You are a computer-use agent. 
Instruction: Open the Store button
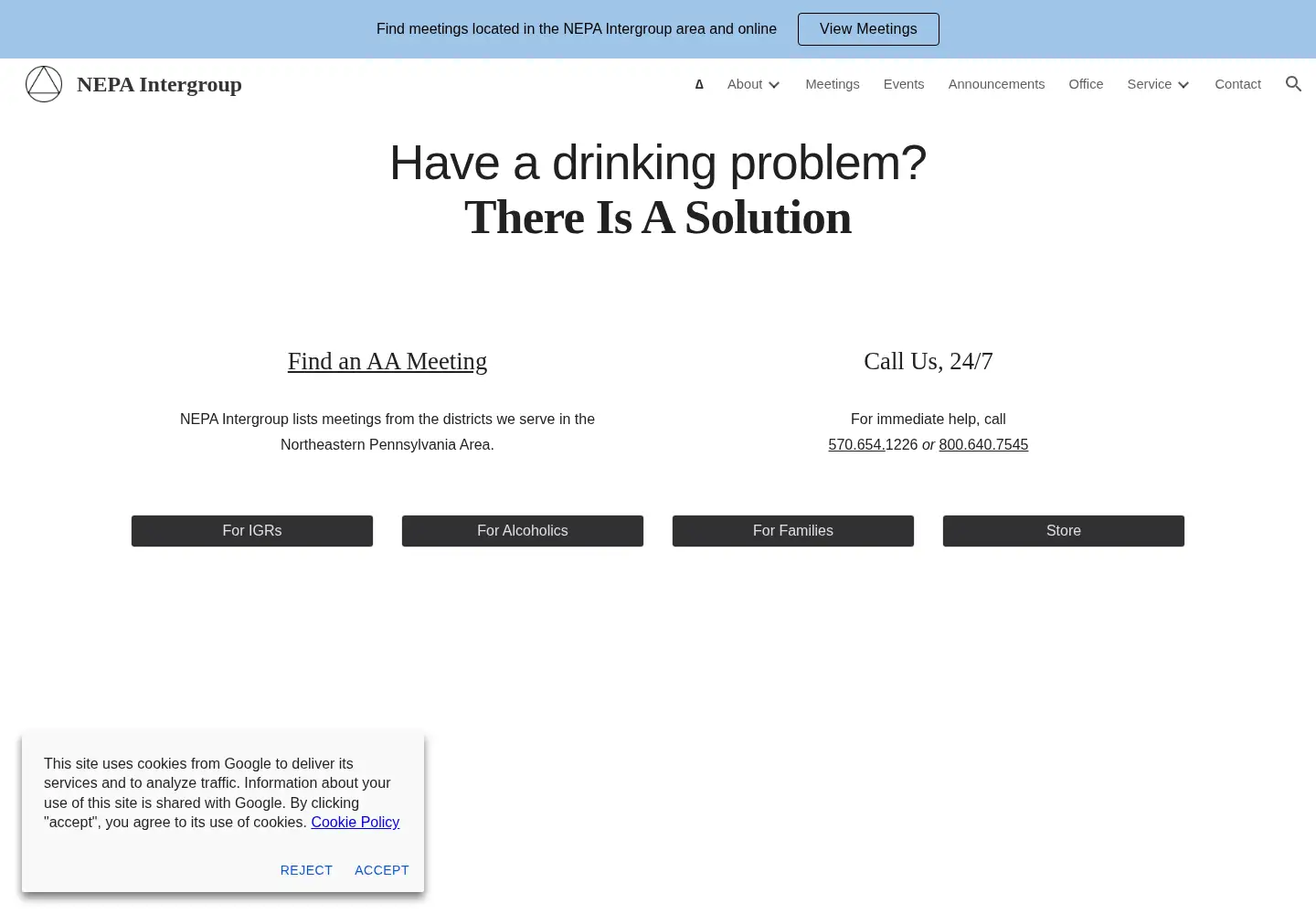[x=1064, y=531]
